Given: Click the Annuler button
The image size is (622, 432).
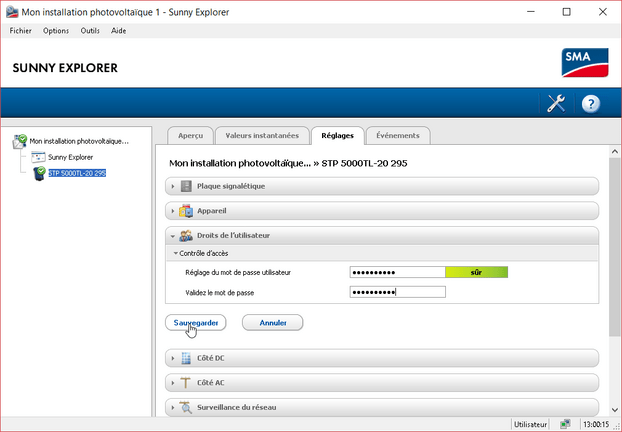Looking at the screenshot, I should 273,323.
